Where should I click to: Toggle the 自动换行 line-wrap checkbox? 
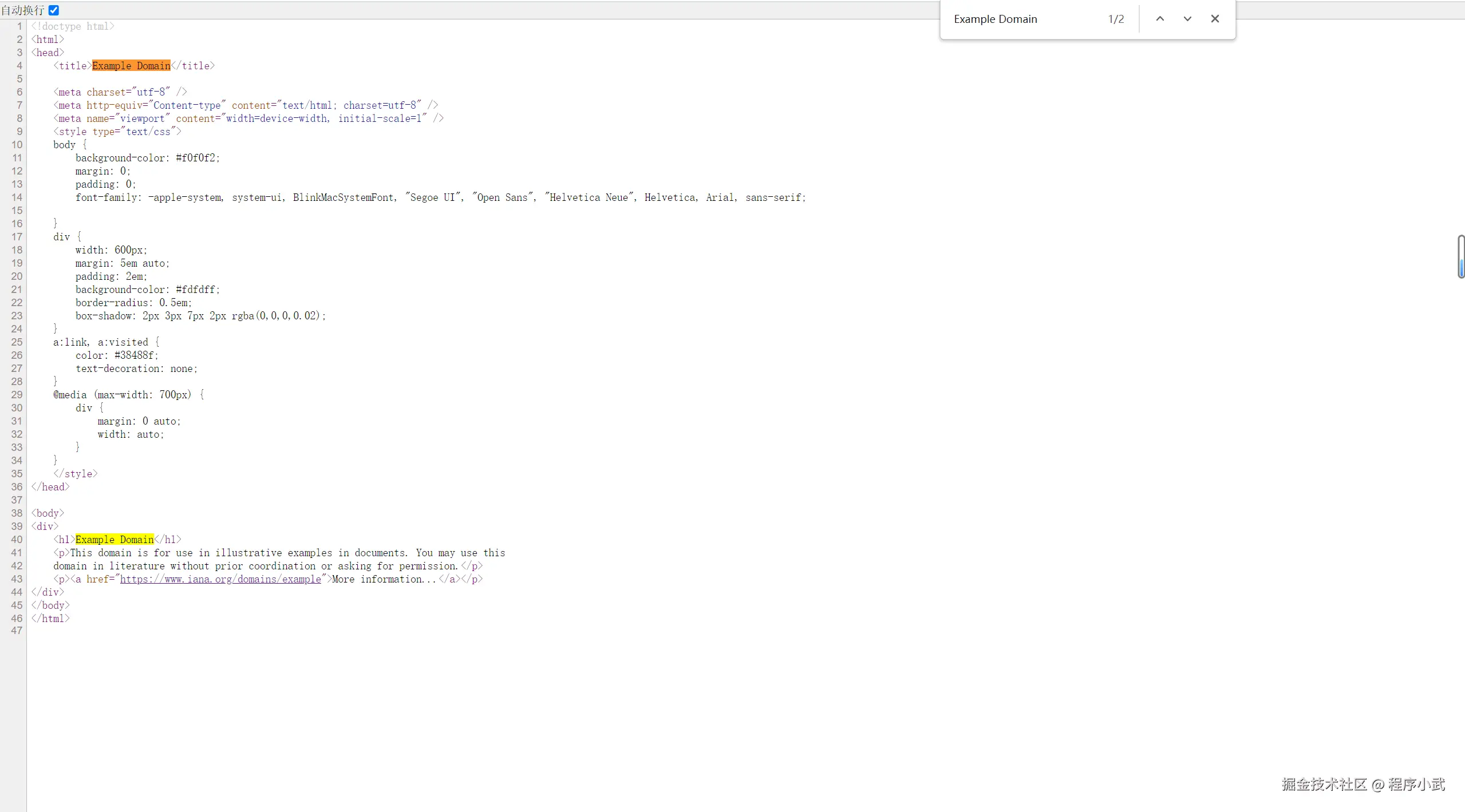click(54, 10)
